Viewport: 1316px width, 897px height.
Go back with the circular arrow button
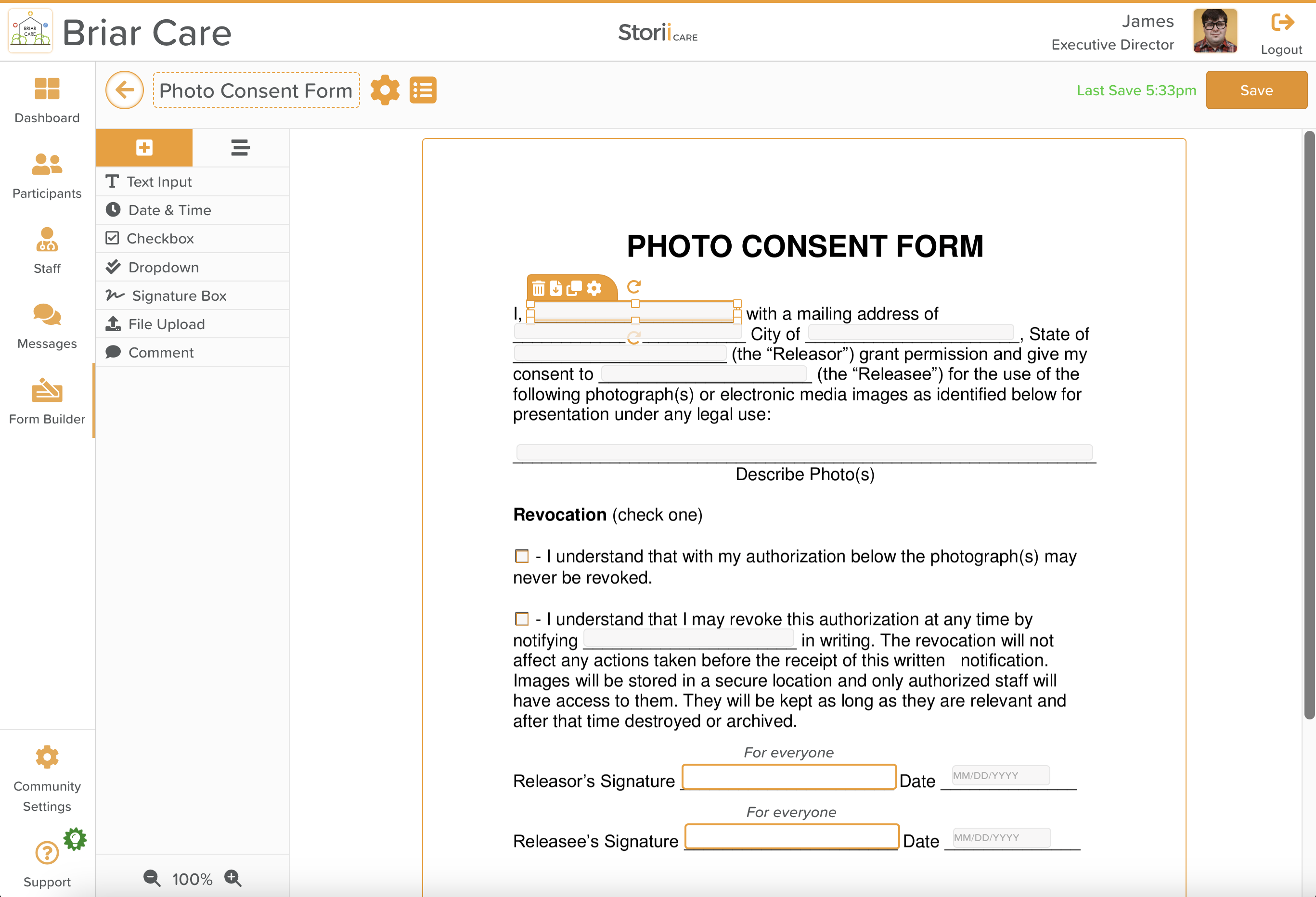[125, 90]
